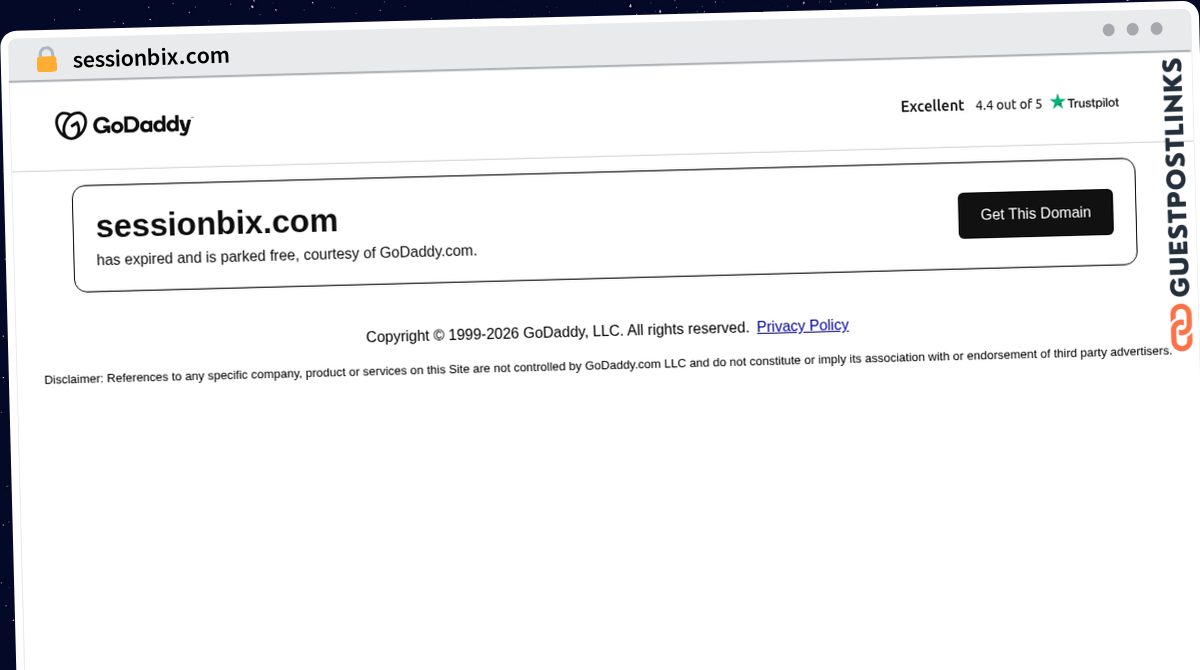Click the sessionbix.com heading
Viewport: 1200px width, 670px height.
click(x=217, y=223)
